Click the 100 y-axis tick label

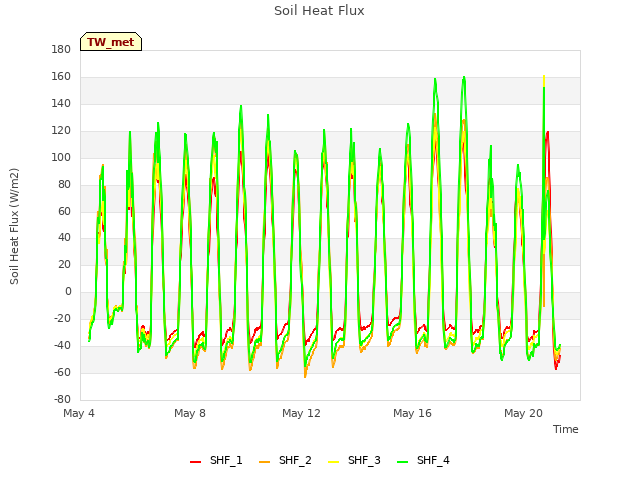click(x=61, y=158)
